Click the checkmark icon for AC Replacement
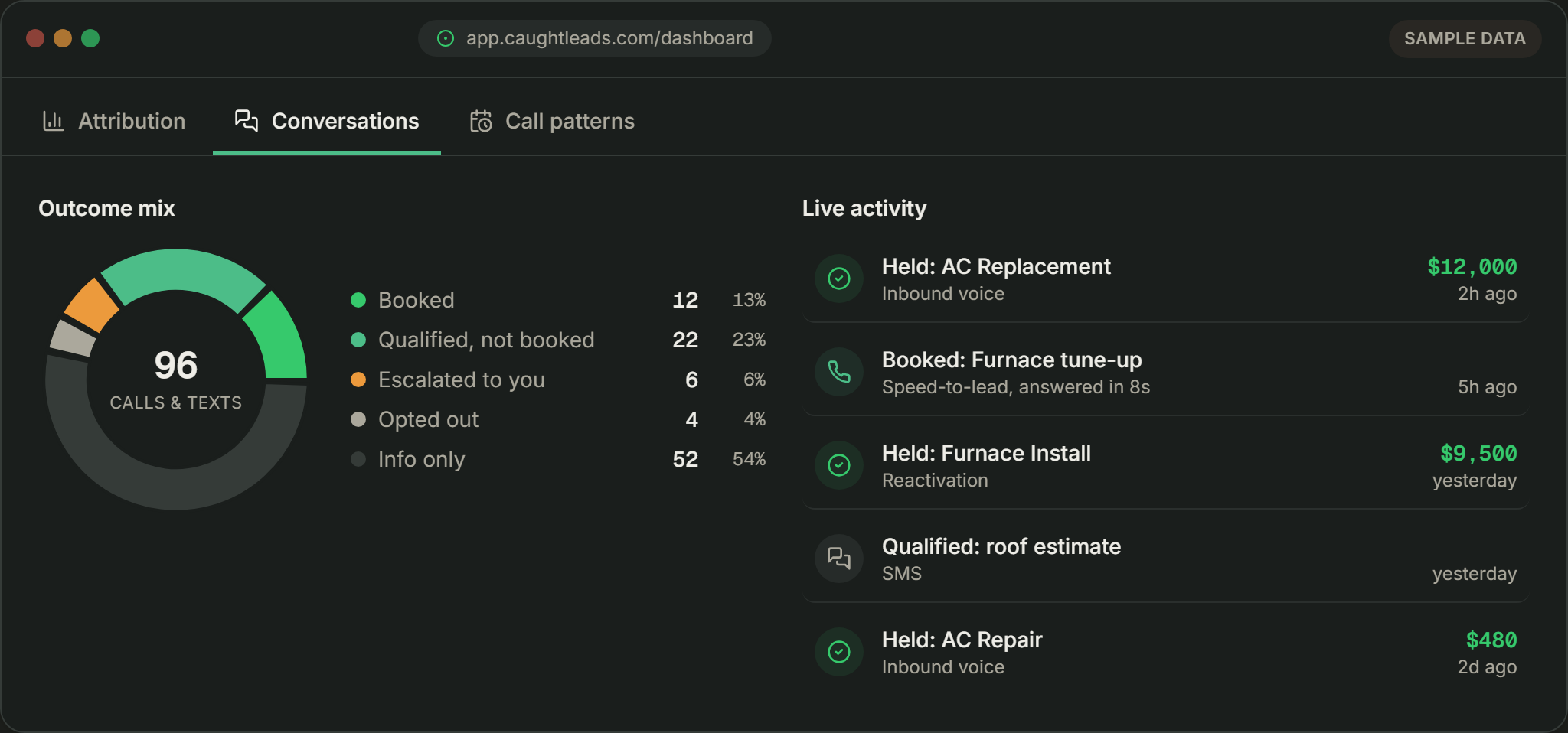Image resolution: width=1568 pixels, height=733 pixels. click(839, 279)
